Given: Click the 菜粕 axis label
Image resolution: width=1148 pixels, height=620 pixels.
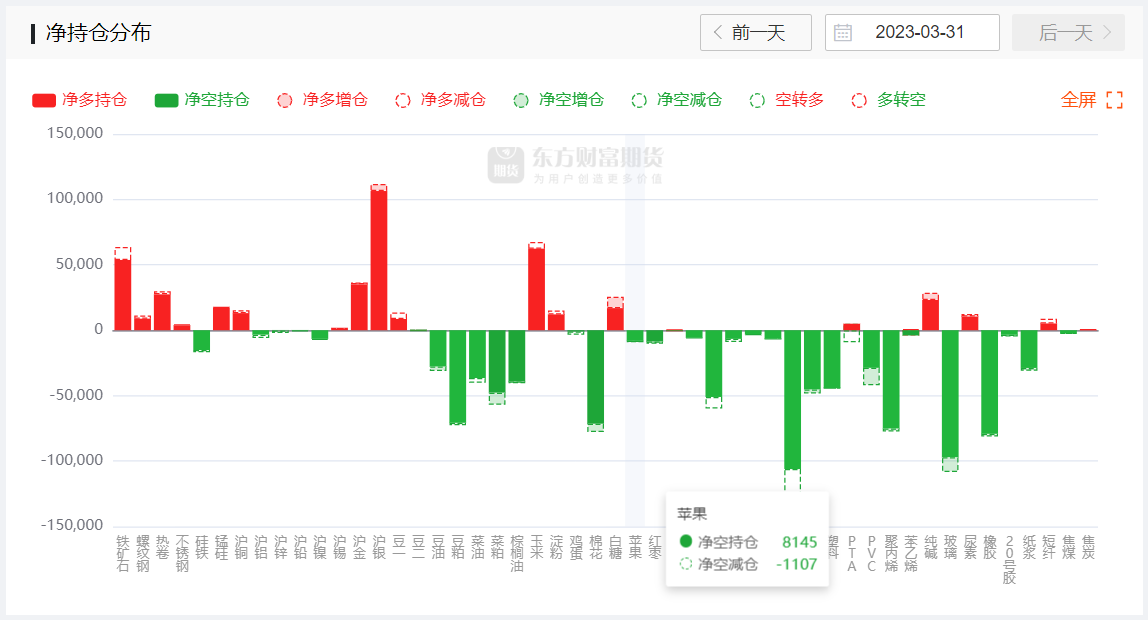Looking at the screenshot, I should (x=497, y=548).
